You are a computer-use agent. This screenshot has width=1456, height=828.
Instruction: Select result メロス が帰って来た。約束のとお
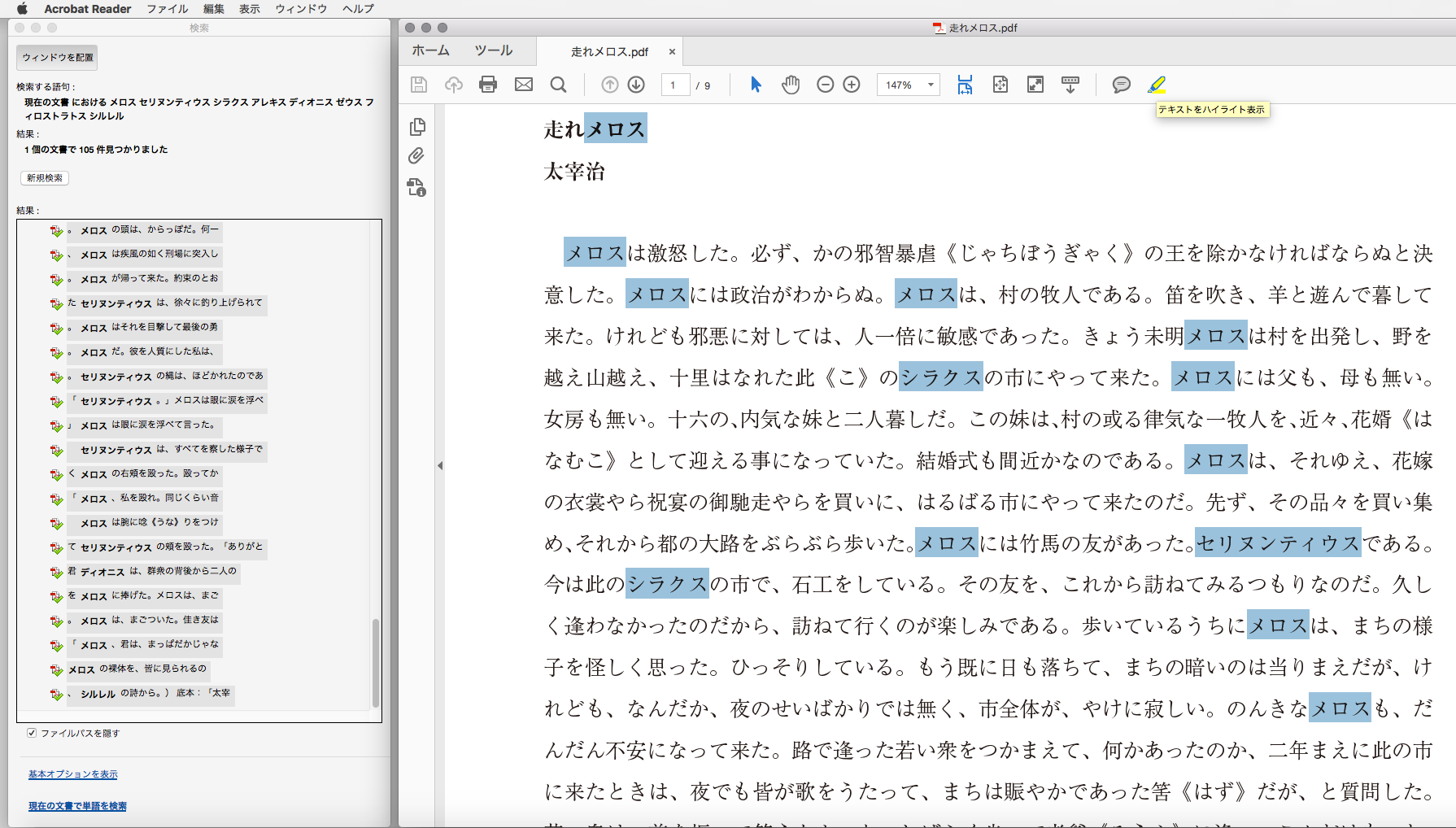pos(144,279)
